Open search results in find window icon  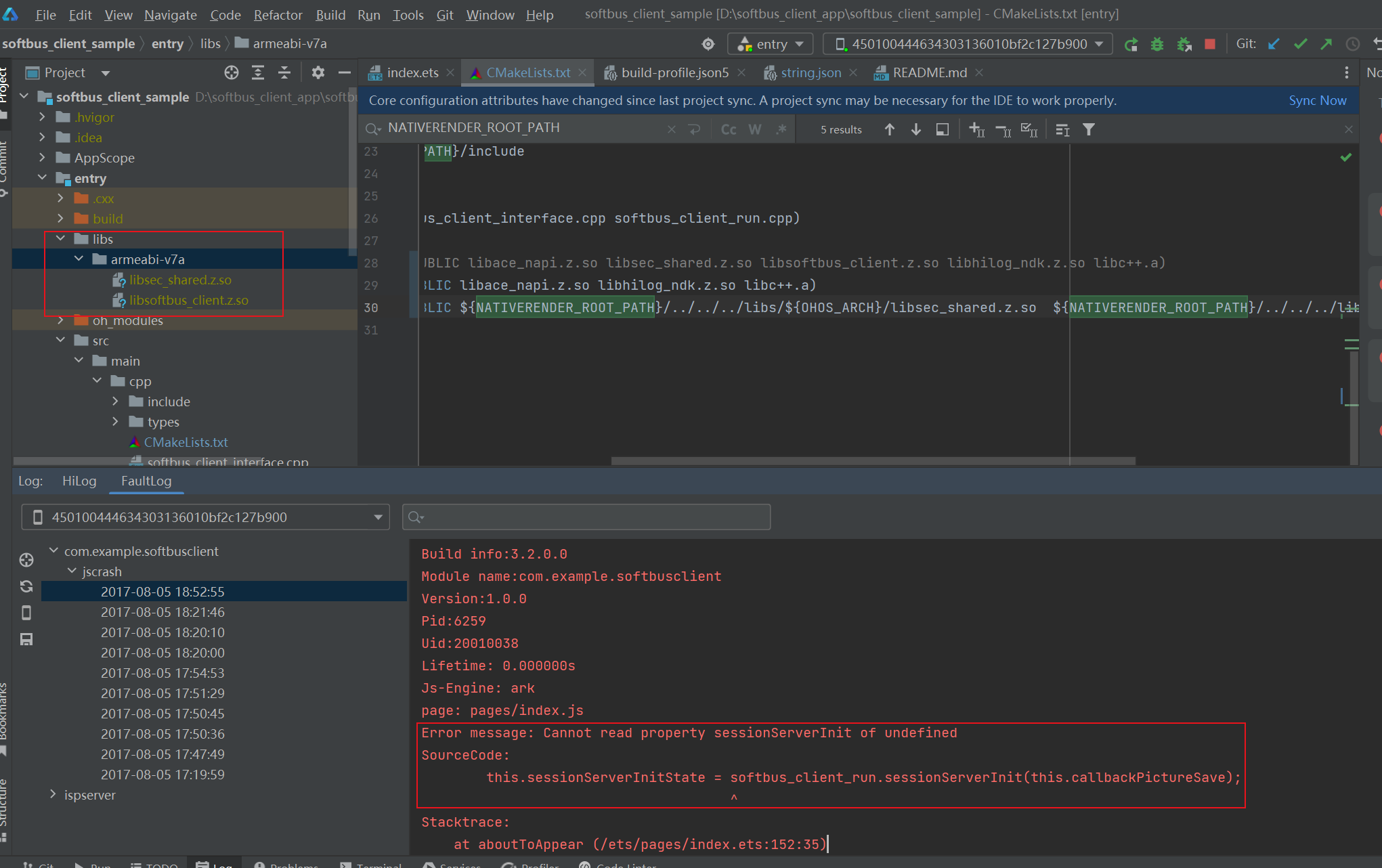pyautogui.click(x=942, y=129)
